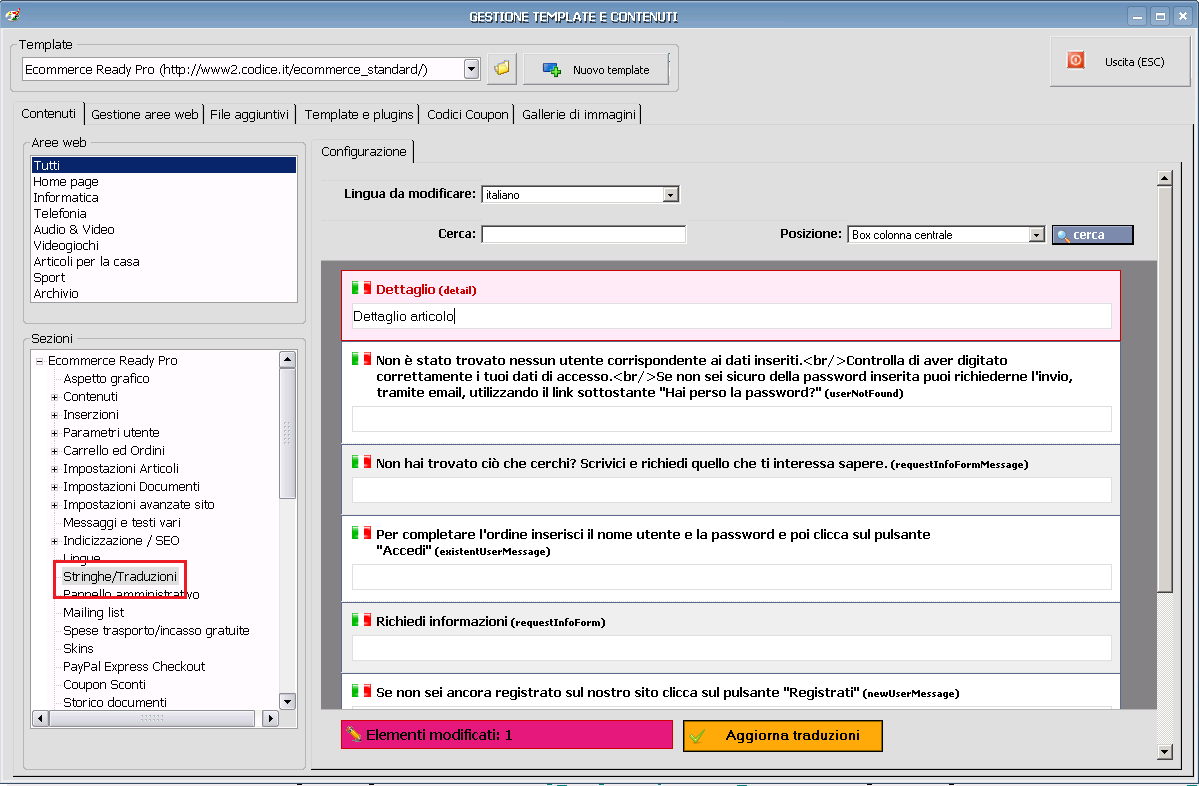This screenshot has width=1199, height=786.
Task: Switch to the Gestione aree web tab
Action: click(145, 115)
